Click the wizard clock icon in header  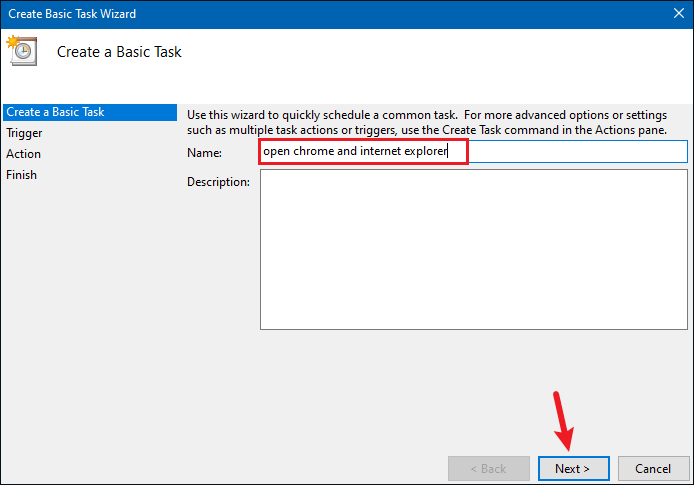click(x=22, y=51)
